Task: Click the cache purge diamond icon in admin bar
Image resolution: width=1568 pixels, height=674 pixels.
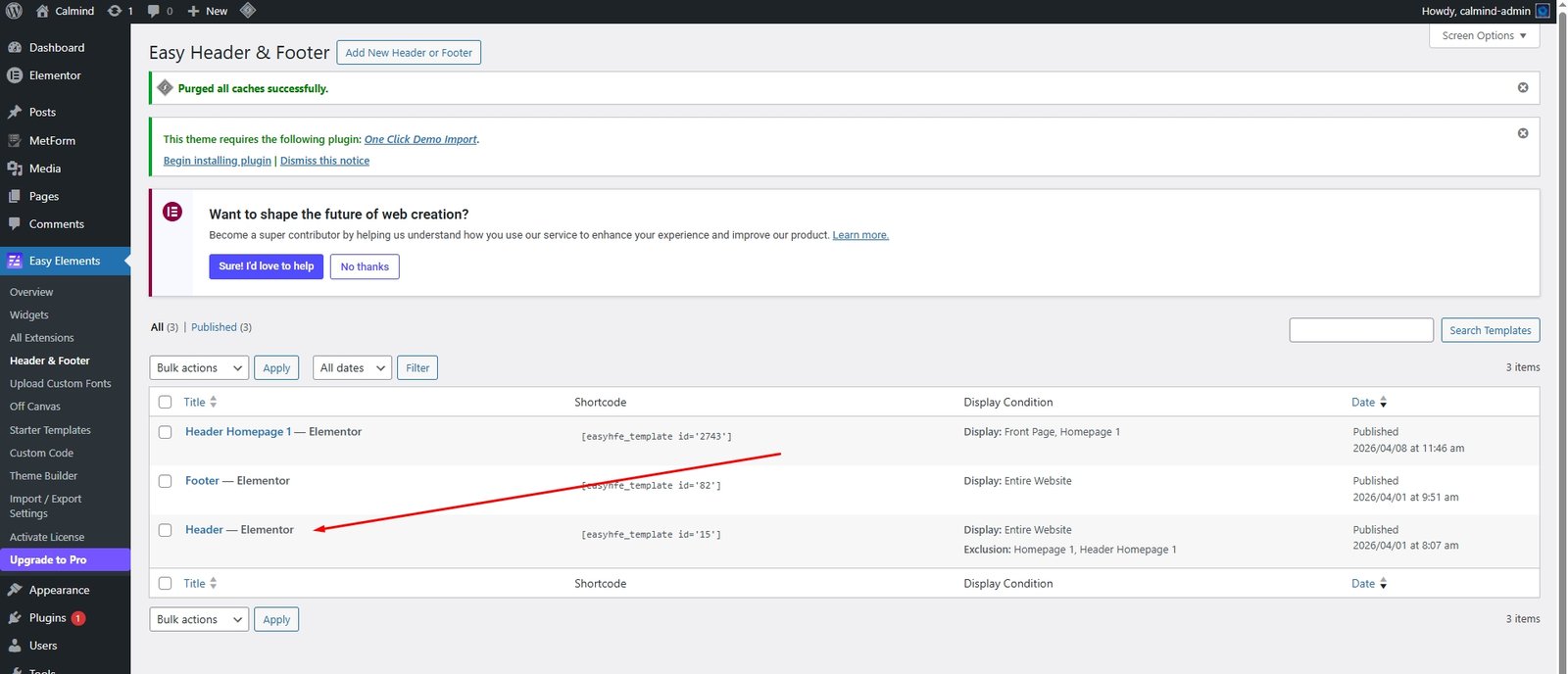Action: 248,11
